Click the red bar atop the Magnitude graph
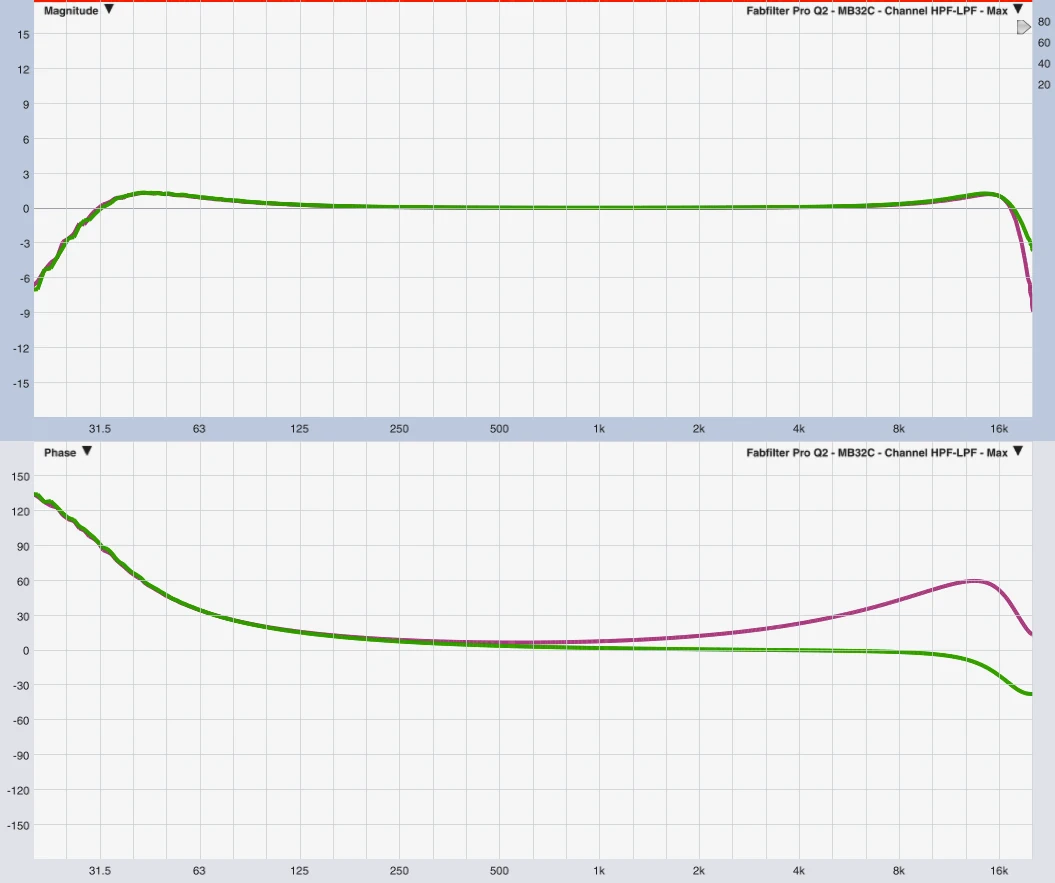Image resolution: width=1055 pixels, height=883 pixels. pos(527,2)
